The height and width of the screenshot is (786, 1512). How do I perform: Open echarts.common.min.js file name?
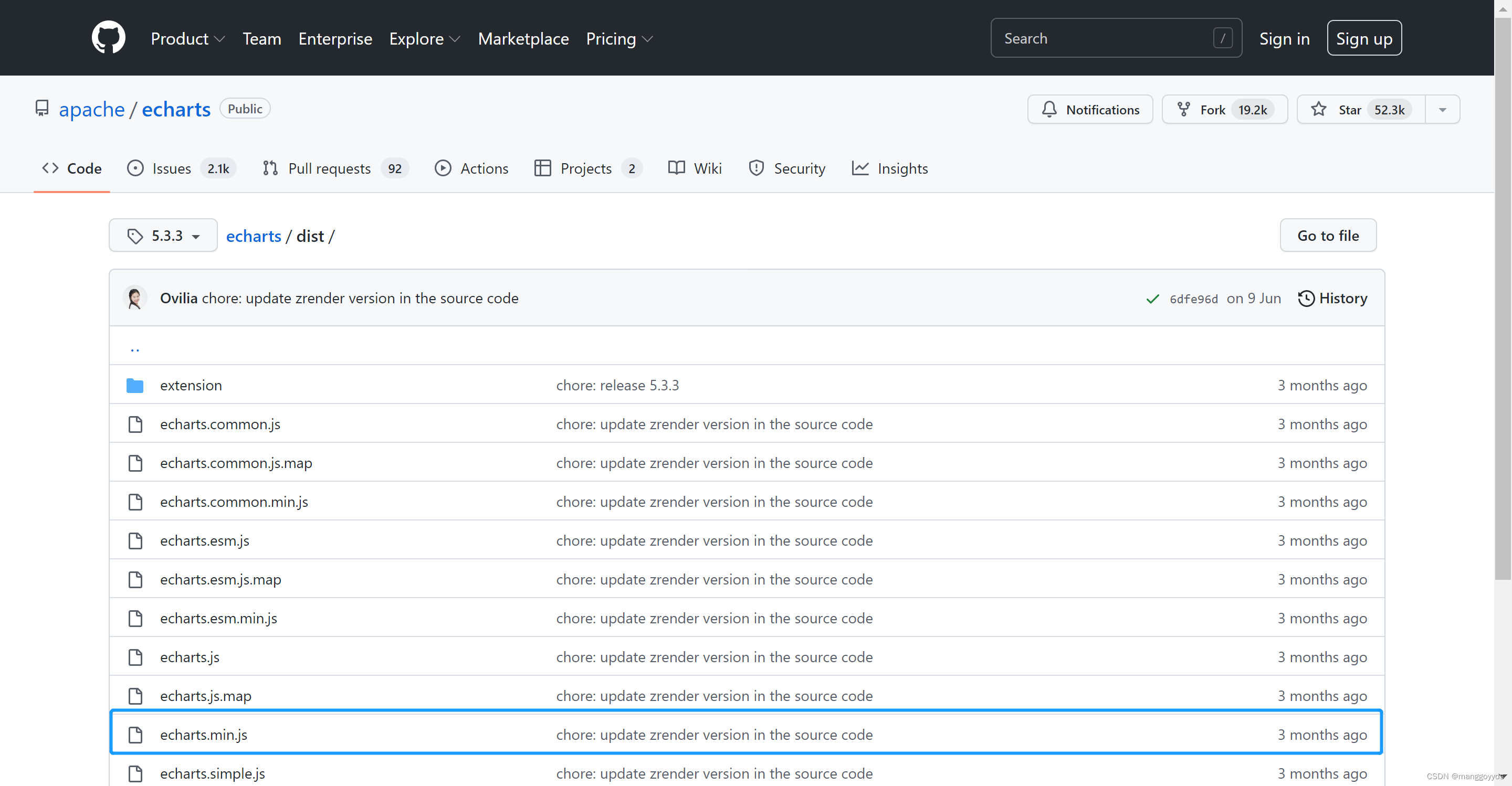pos(234,502)
